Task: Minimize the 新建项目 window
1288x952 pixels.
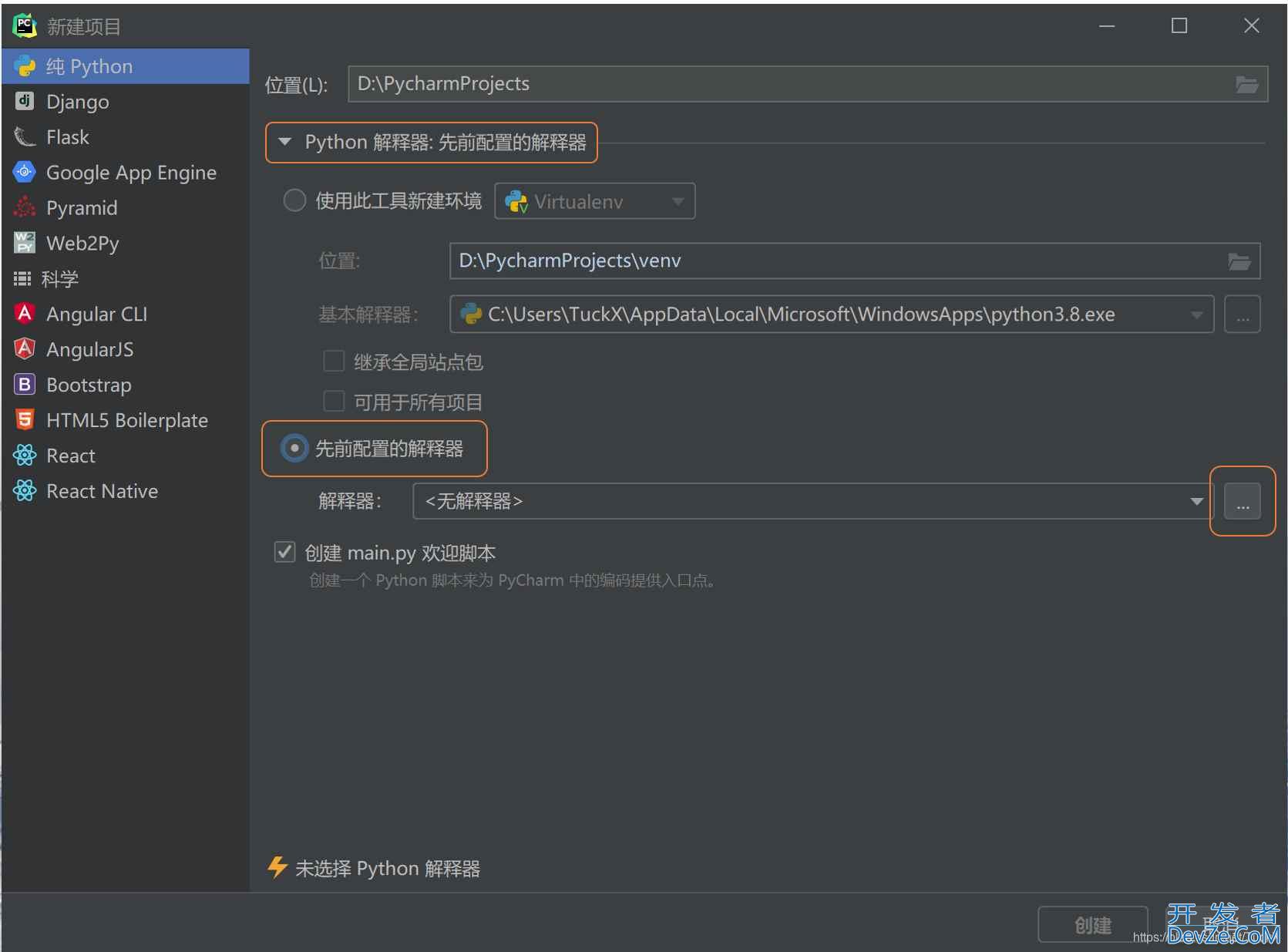Action: click(x=1107, y=26)
